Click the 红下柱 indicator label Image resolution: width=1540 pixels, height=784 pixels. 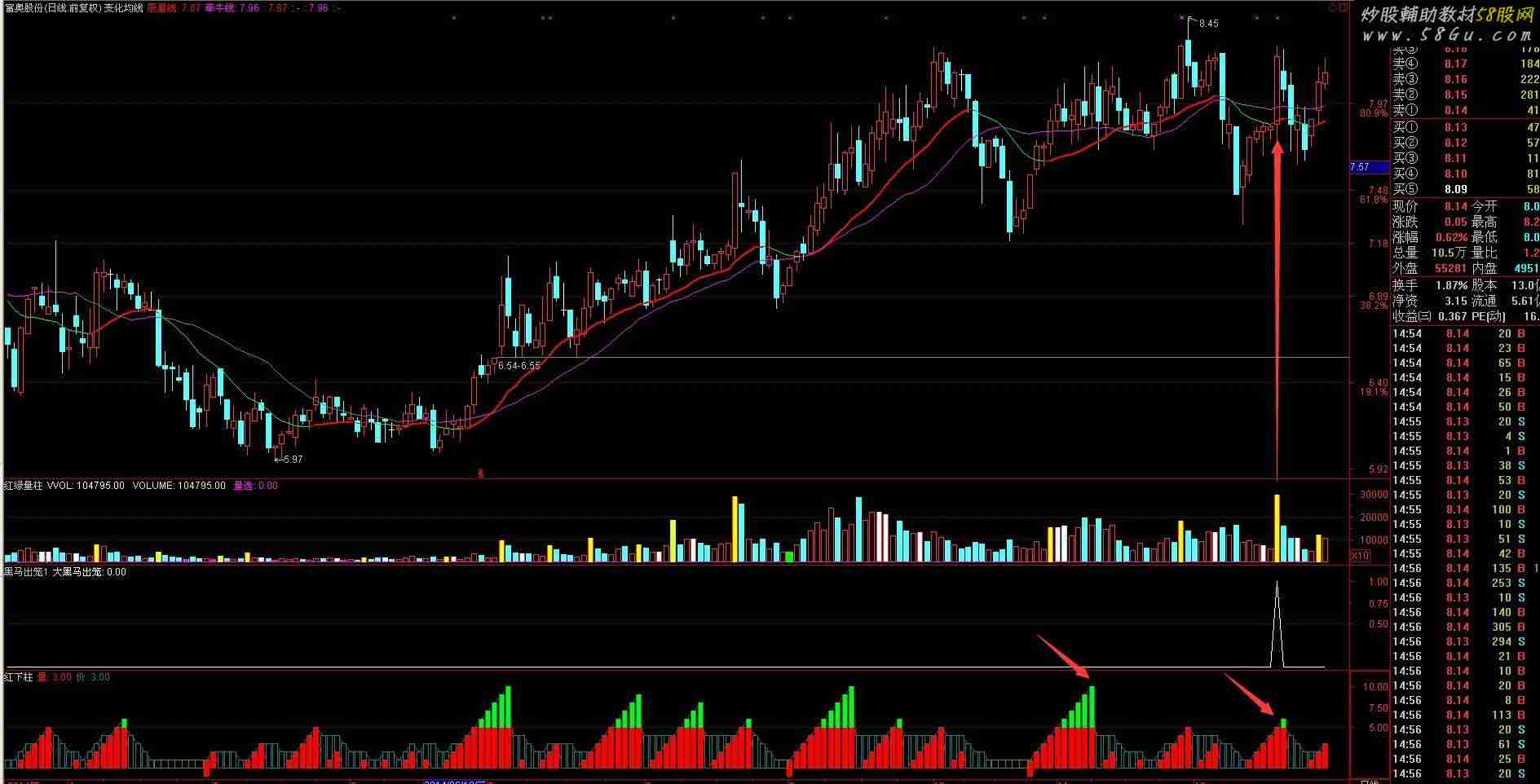point(18,677)
